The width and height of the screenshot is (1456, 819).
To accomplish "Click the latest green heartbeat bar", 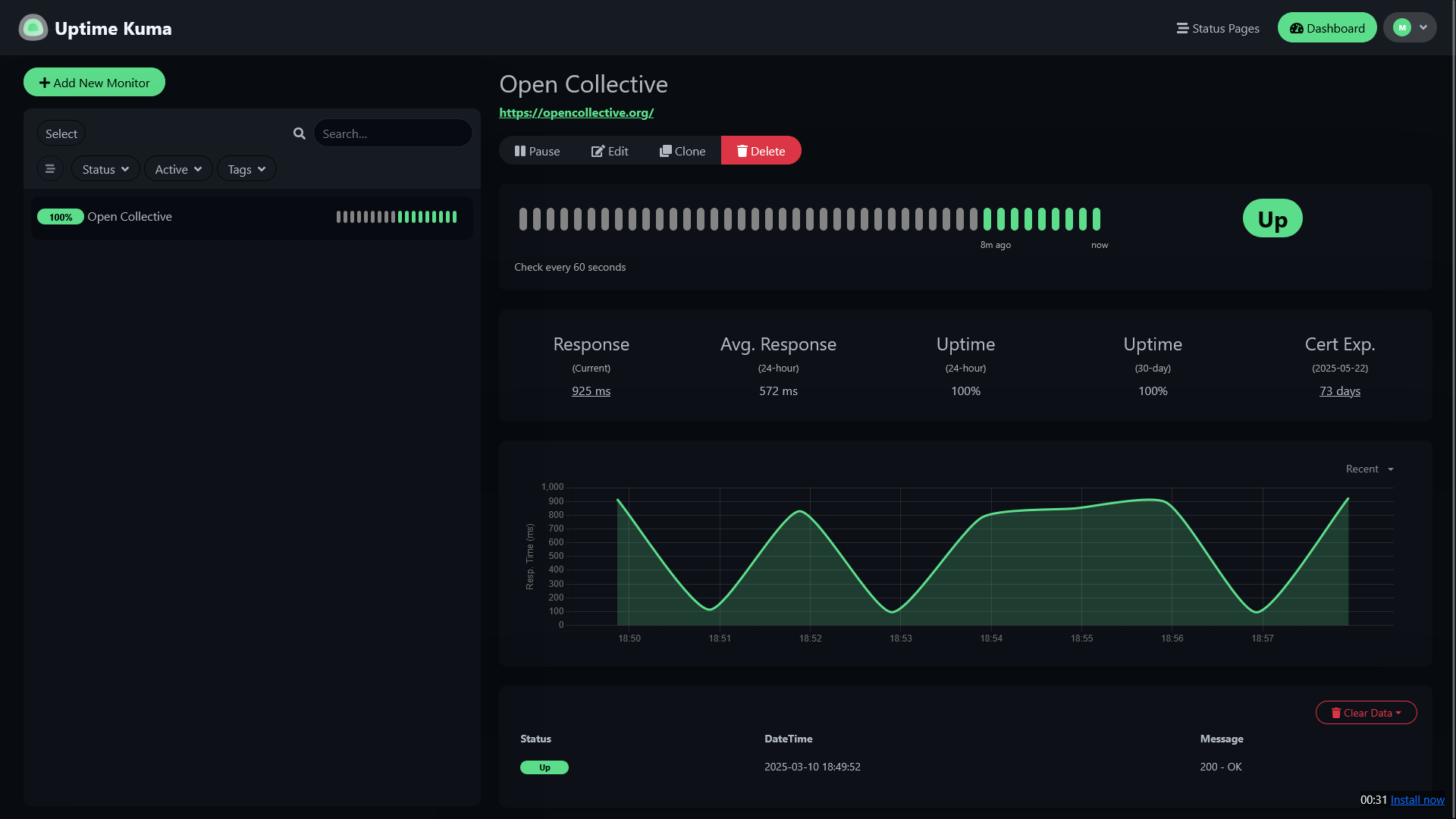I will coord(1097,220).
